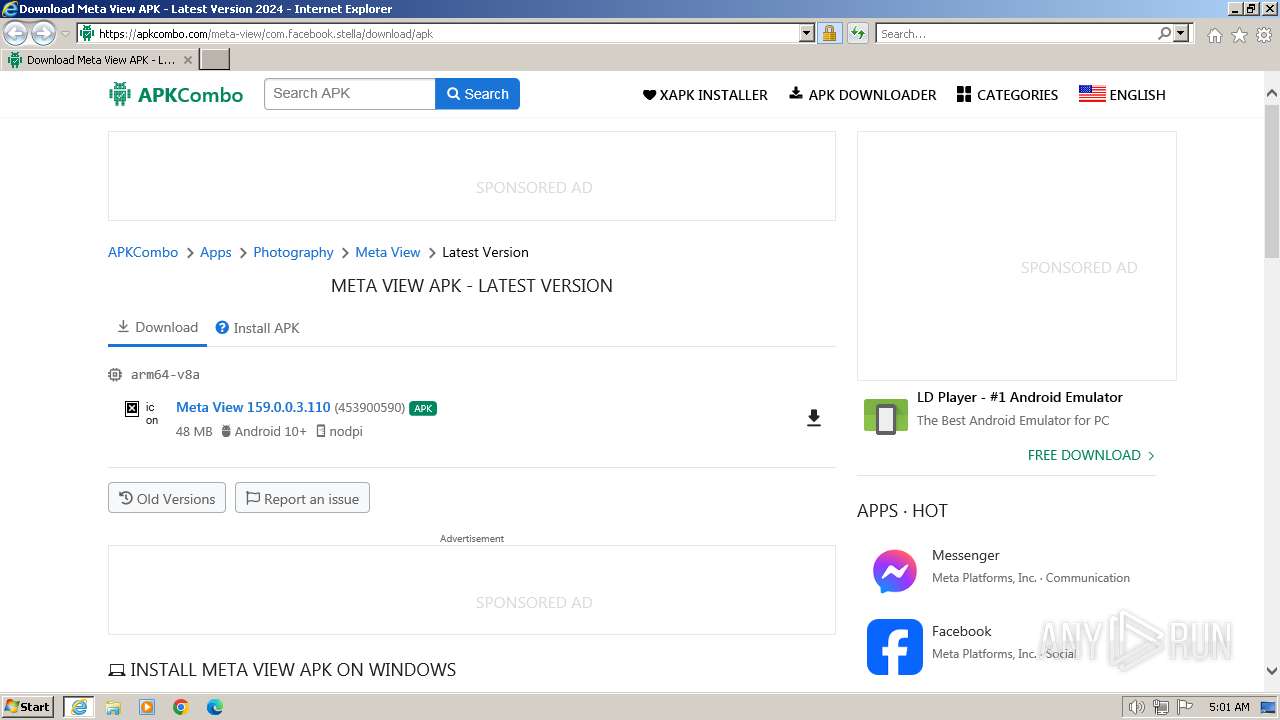Click the arm64-v8a architecture label
This screenshot has width=1280, height=720.
[165, 374]
